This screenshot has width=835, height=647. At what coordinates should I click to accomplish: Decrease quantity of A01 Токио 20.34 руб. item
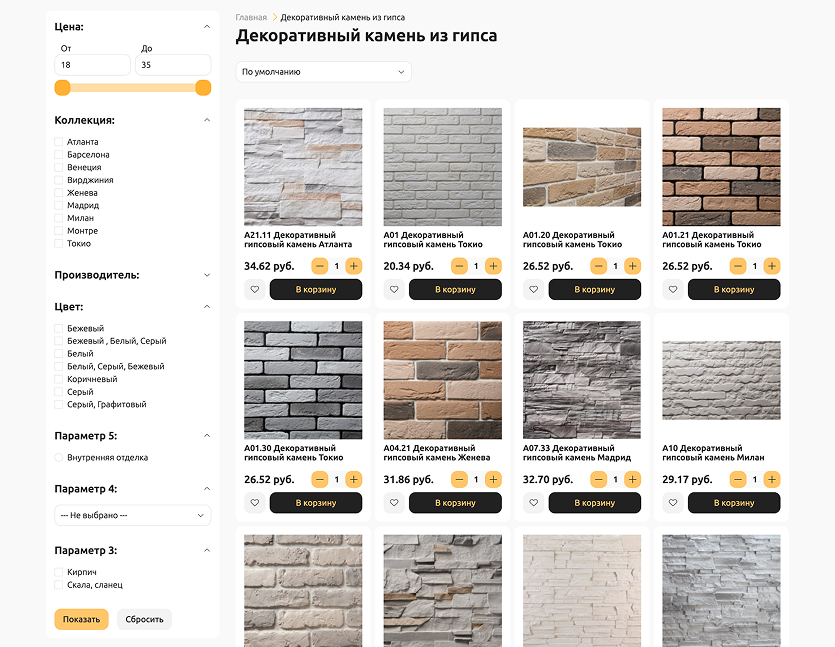click(x=459, y=266)
